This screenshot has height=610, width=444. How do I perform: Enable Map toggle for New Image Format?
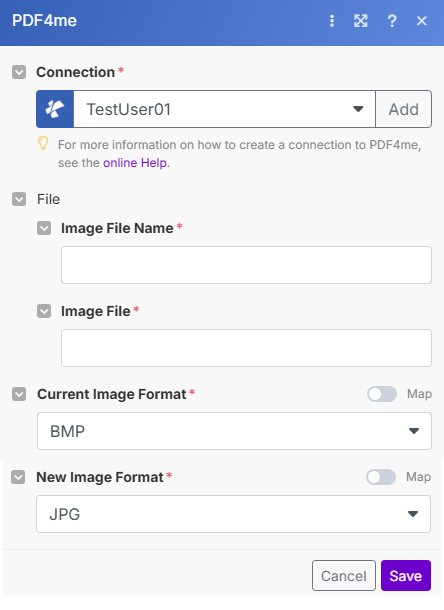tap(381, 477)
